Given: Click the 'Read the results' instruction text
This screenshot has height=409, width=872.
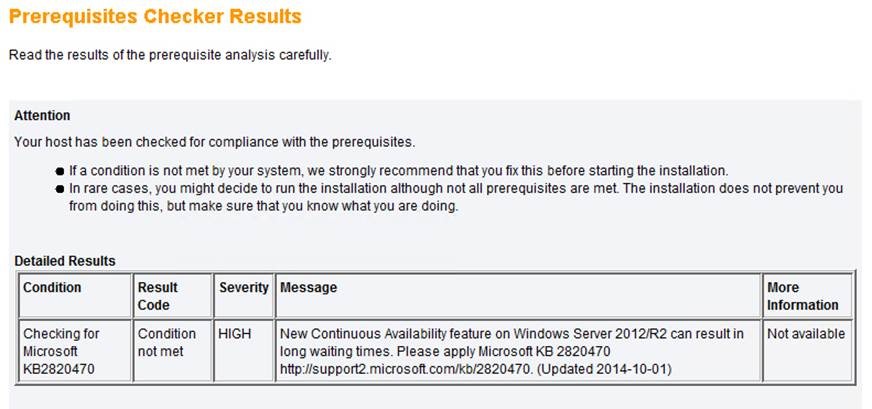Looking at the screenshot, I should point(170,56).
